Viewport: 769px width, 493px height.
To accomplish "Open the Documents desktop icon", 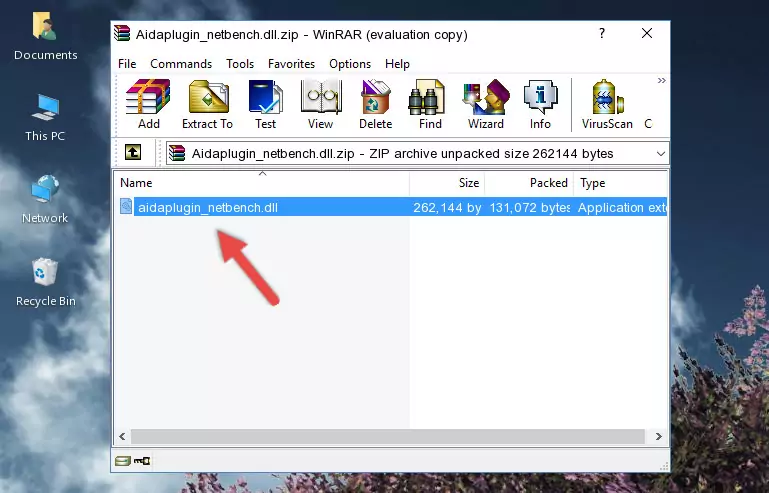I will pyautogui.click(x=45, y=37).
